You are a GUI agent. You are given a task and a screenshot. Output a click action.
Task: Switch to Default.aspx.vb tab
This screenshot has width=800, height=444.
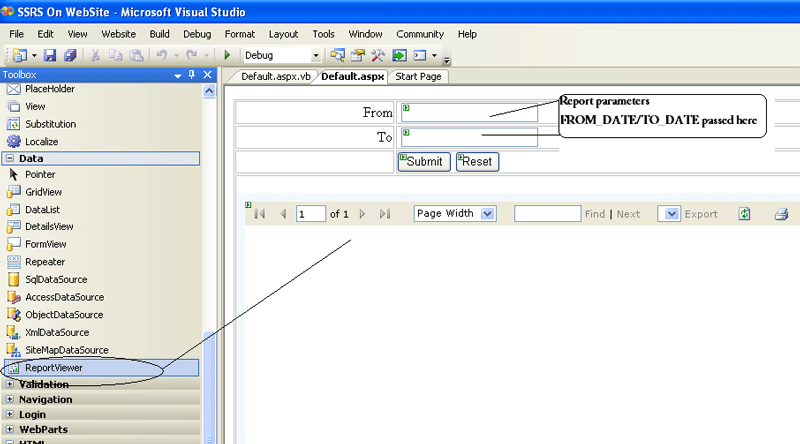[276, 77]
